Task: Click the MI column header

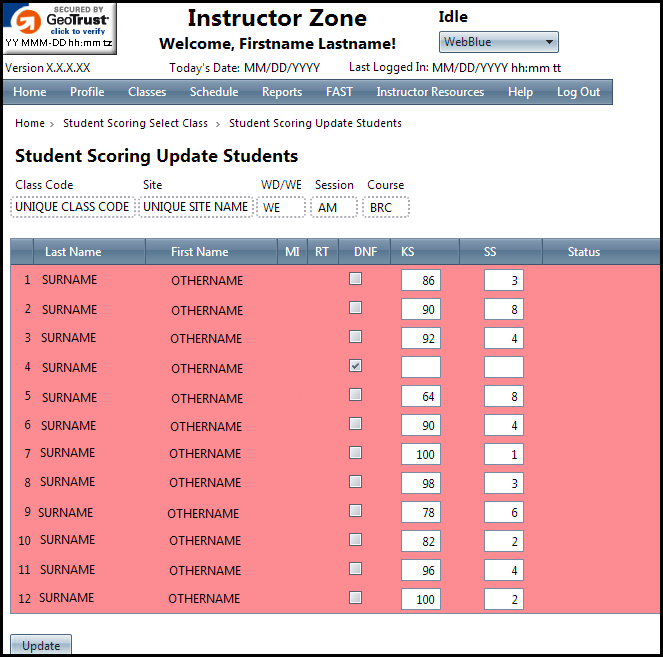Action: pyautogui.click(x=292, y=252)
